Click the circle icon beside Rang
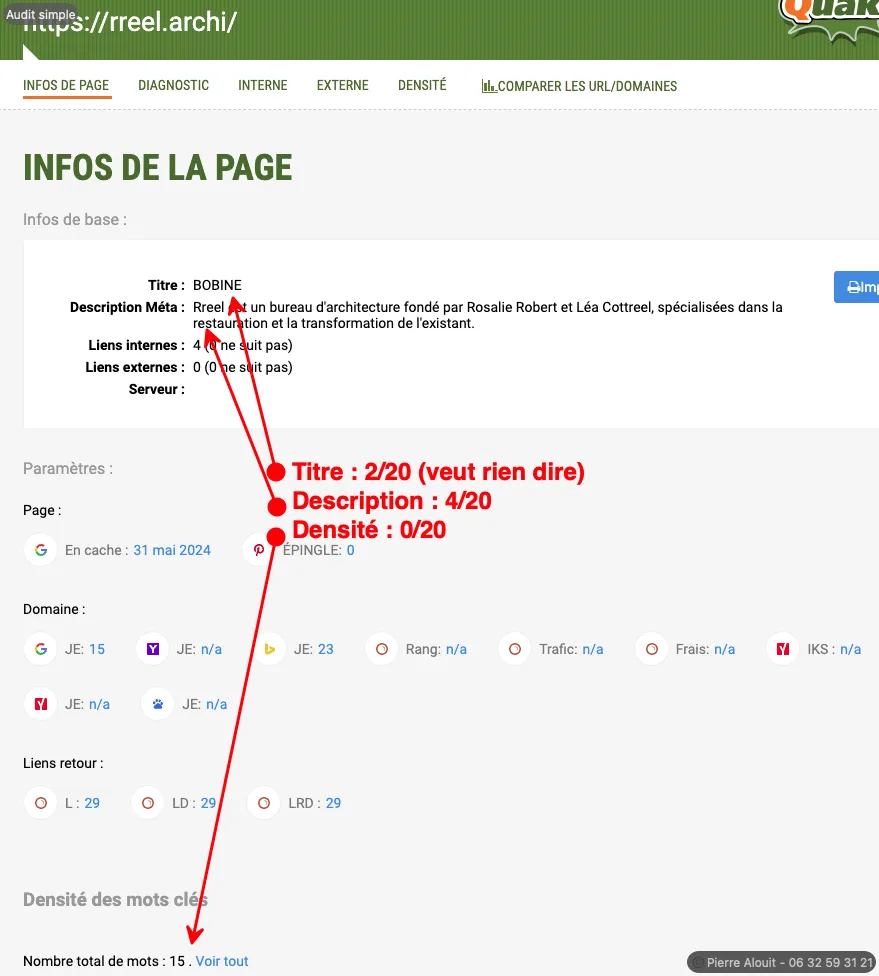Viewport: 879px width, 976px height. [382, 649]
